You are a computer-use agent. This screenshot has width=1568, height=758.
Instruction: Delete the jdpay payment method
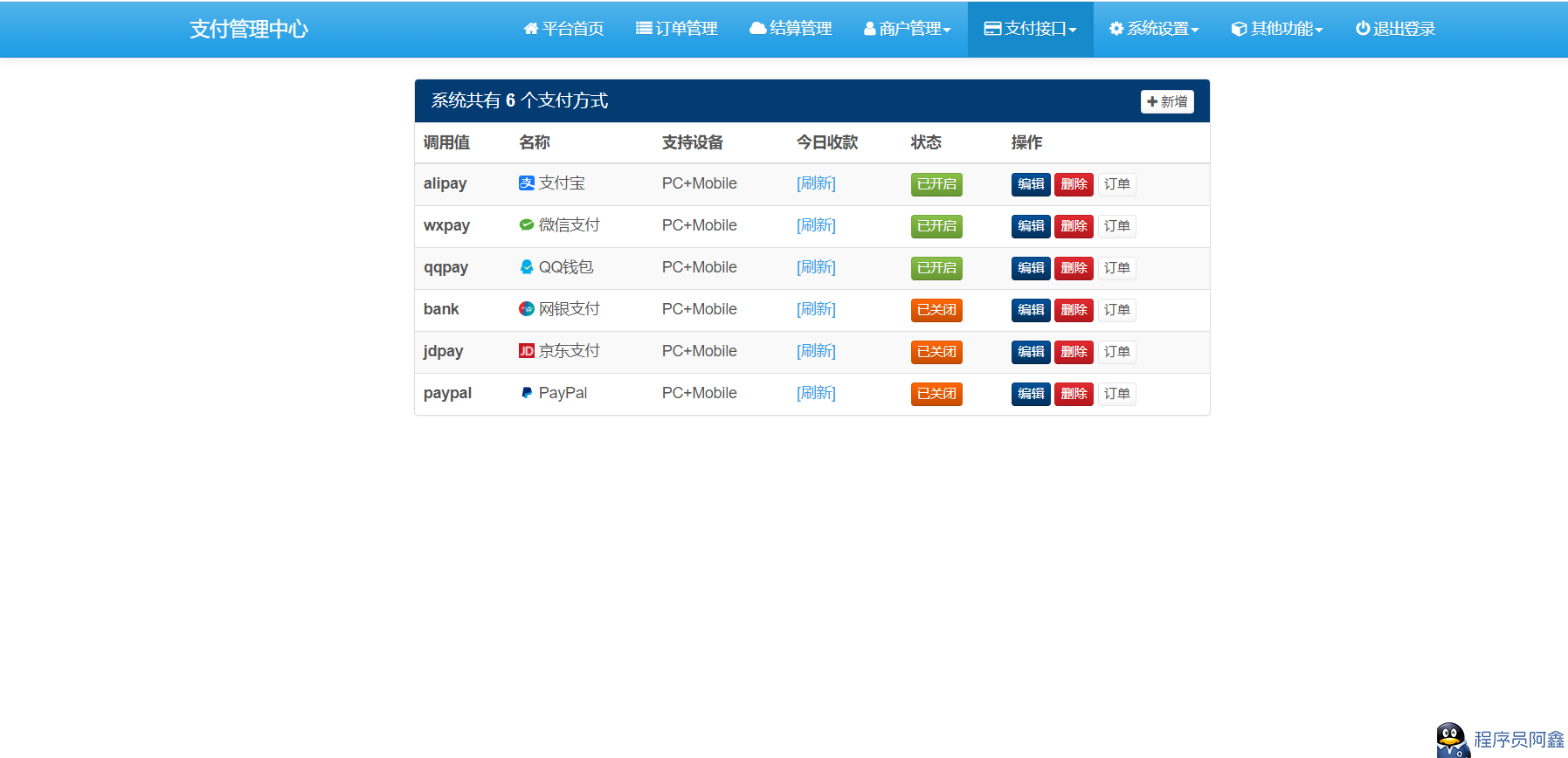coord(1074,352)
